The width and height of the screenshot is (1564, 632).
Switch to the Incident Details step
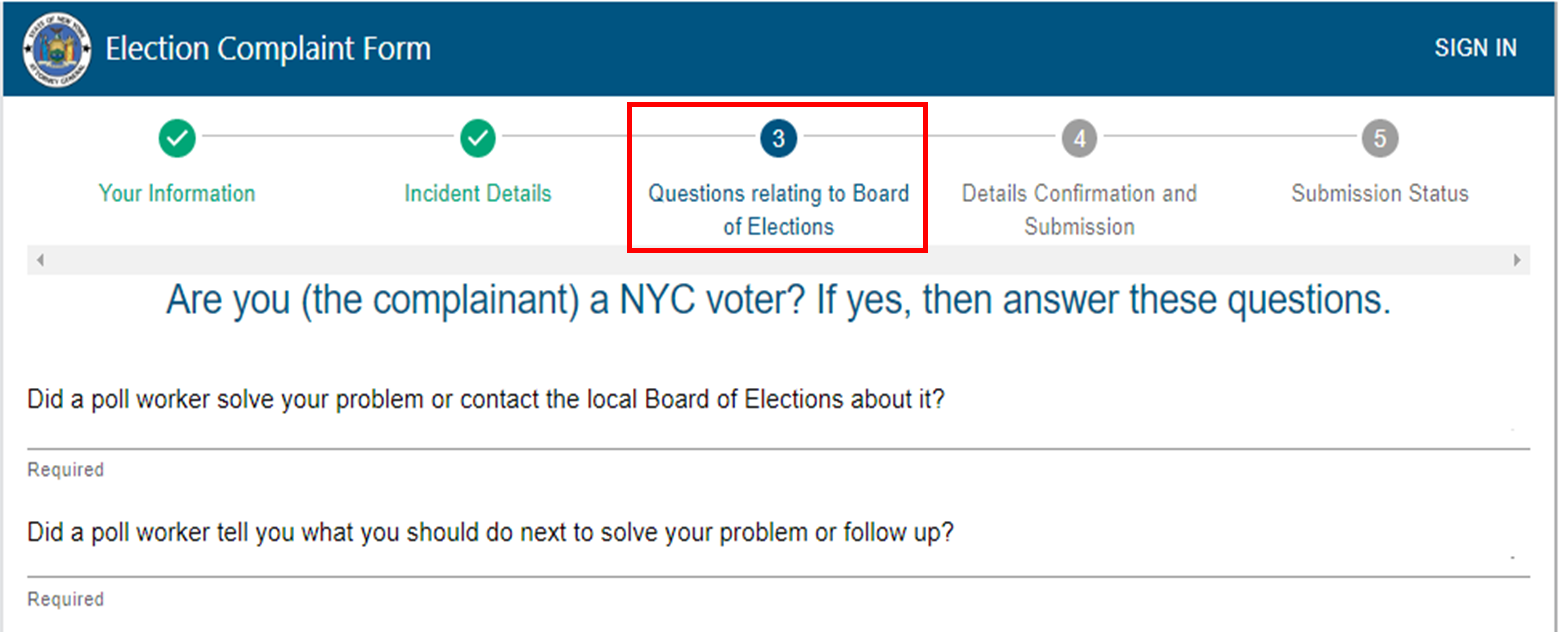click(477, 193)
